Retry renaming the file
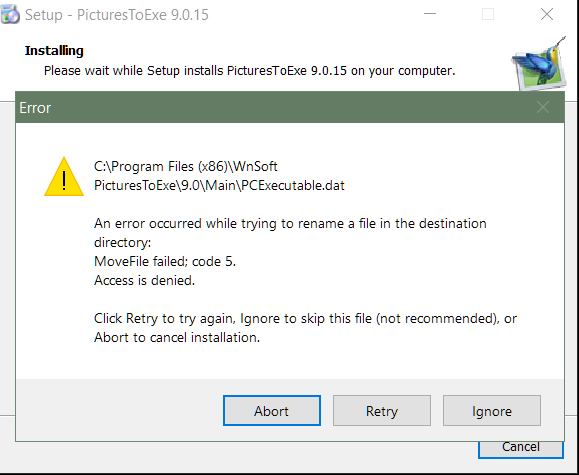This screenshot has width=579, height=475. point(382,410)
